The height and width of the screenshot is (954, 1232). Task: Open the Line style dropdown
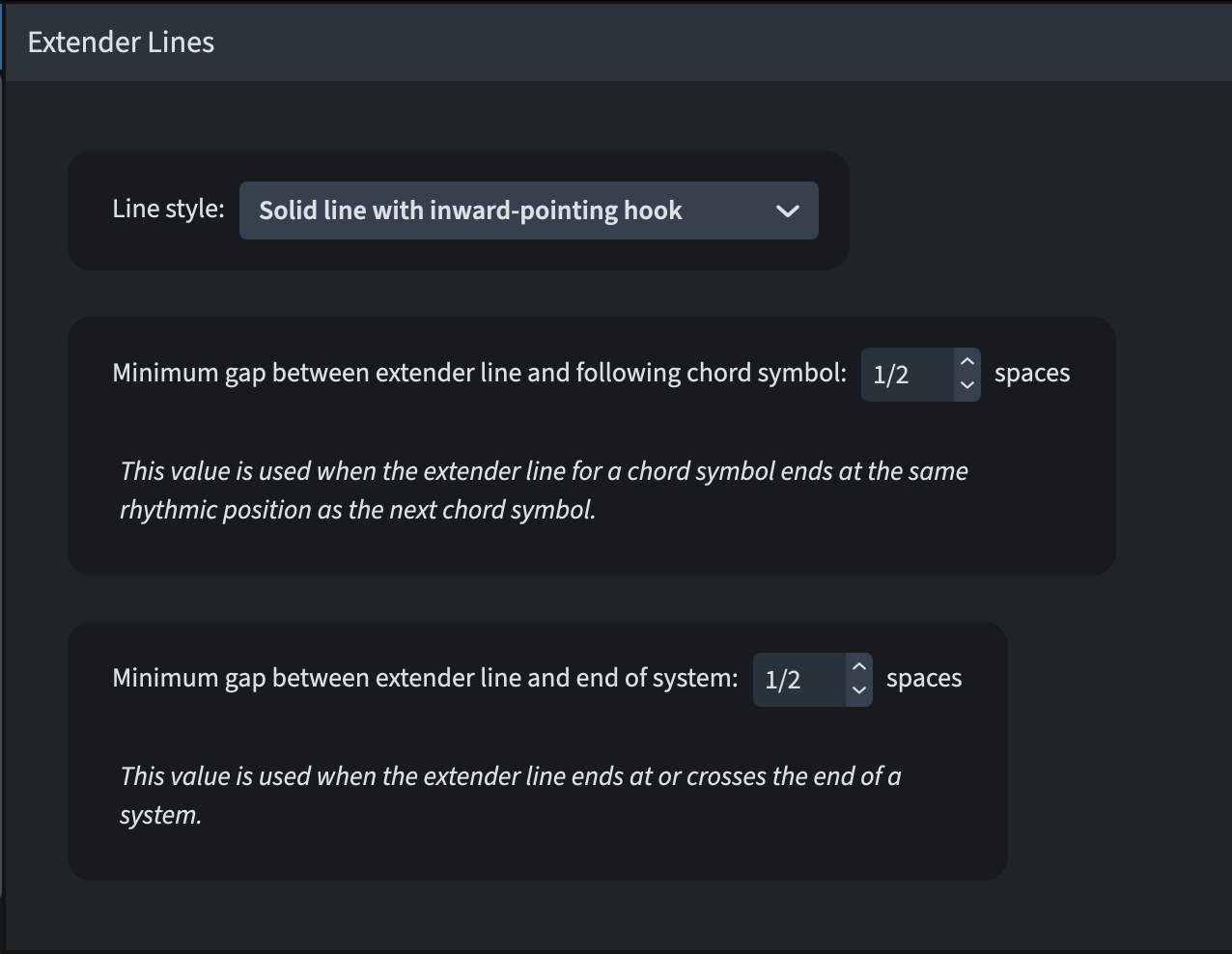pyautogui.click(x=528, y=210)
